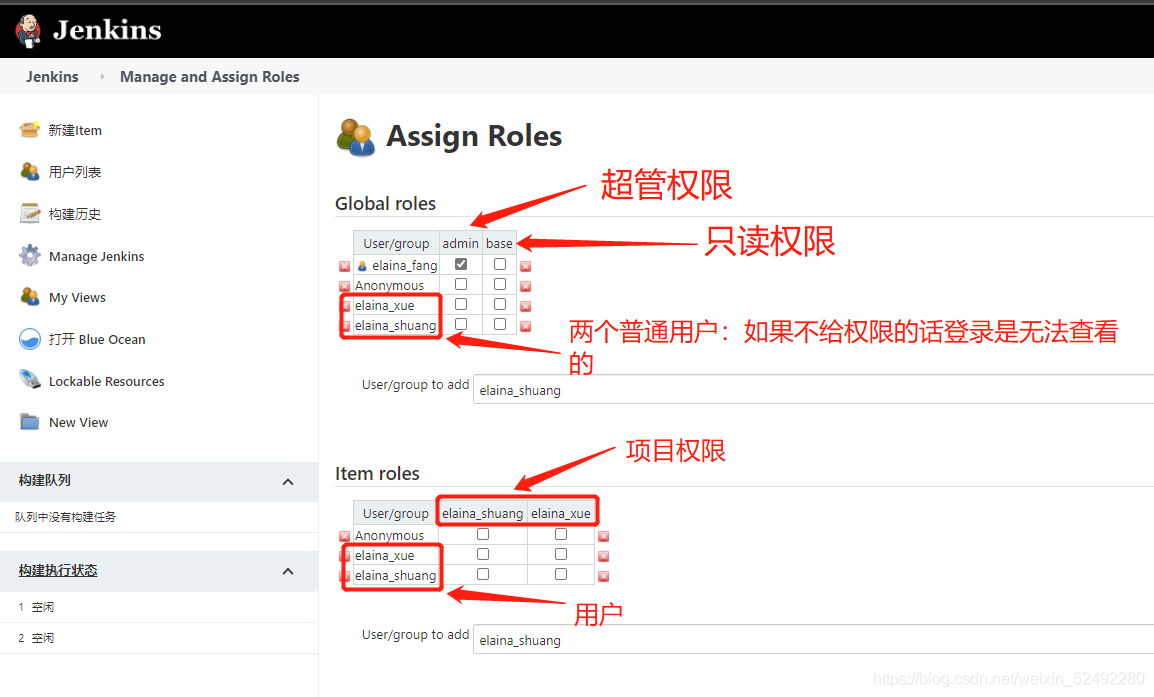Check elaina_shuang item role for user elaina_xue
The image size is (1154, 697).
(483, 554)
